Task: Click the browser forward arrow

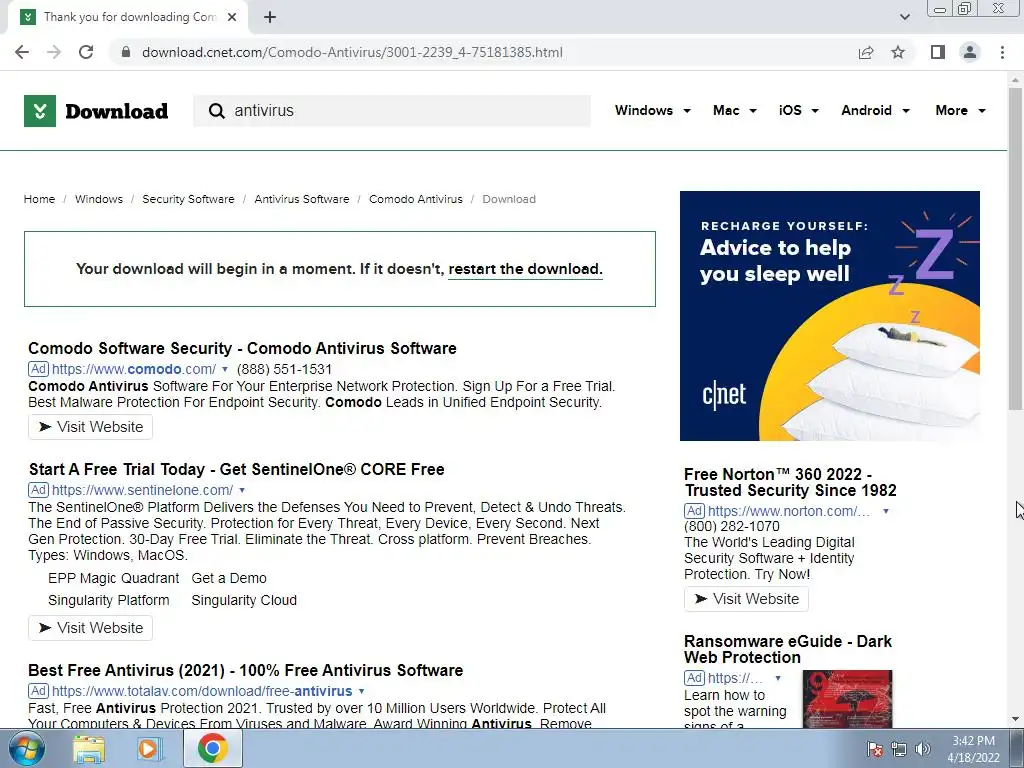Action: pyautogui.click(x=54, y=52)
